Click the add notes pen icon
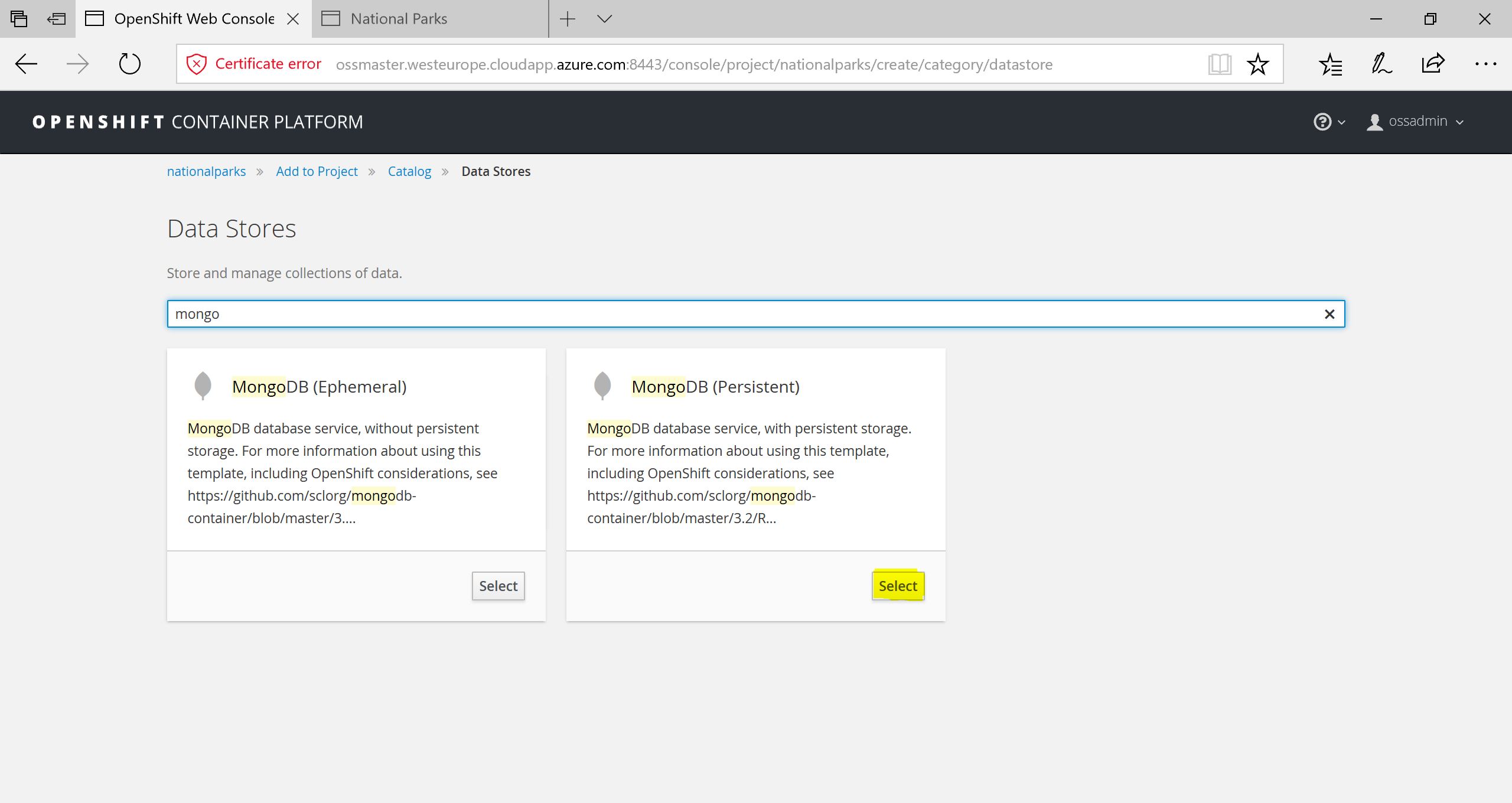1512x803 pixels. point(1381,64)
